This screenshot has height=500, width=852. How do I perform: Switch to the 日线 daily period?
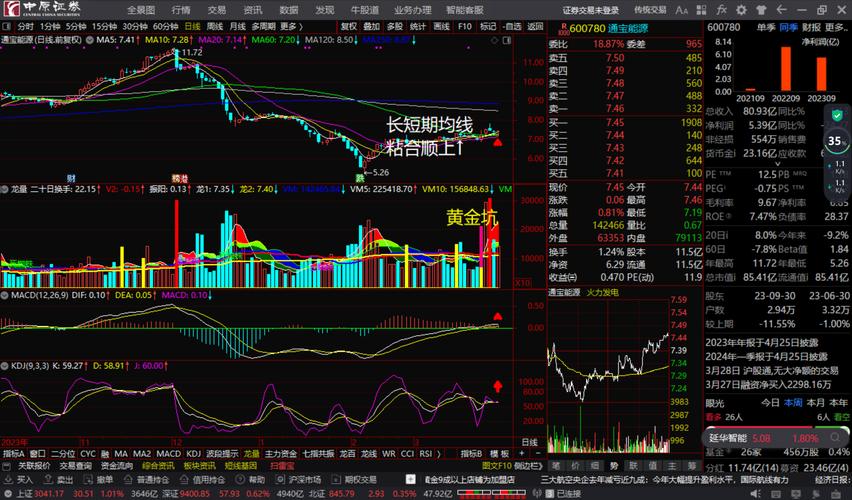click(192, 25)
